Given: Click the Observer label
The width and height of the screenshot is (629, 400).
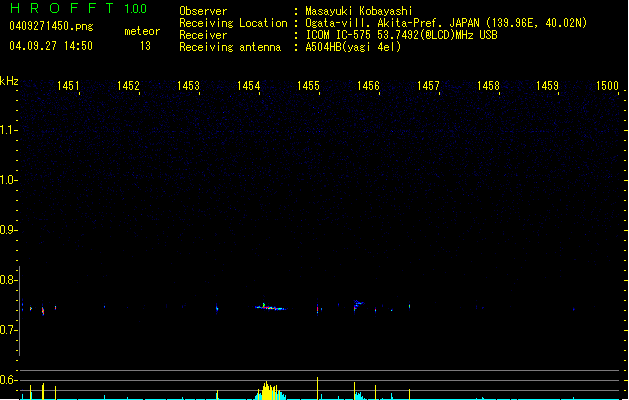Looking at the screenshot, I should coord(203,11).
